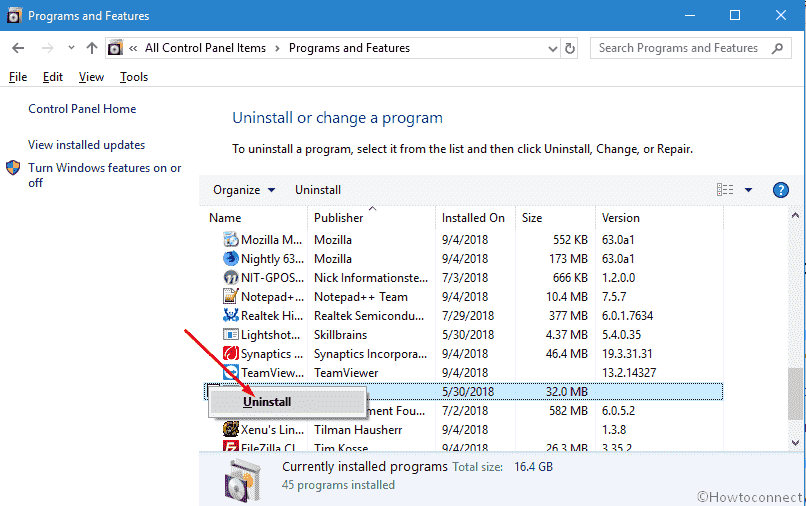Viewport: 806px width, 506px height.
Task: Click the search magnifier icon
Action: pyautogui.click(x=777, y=48)
